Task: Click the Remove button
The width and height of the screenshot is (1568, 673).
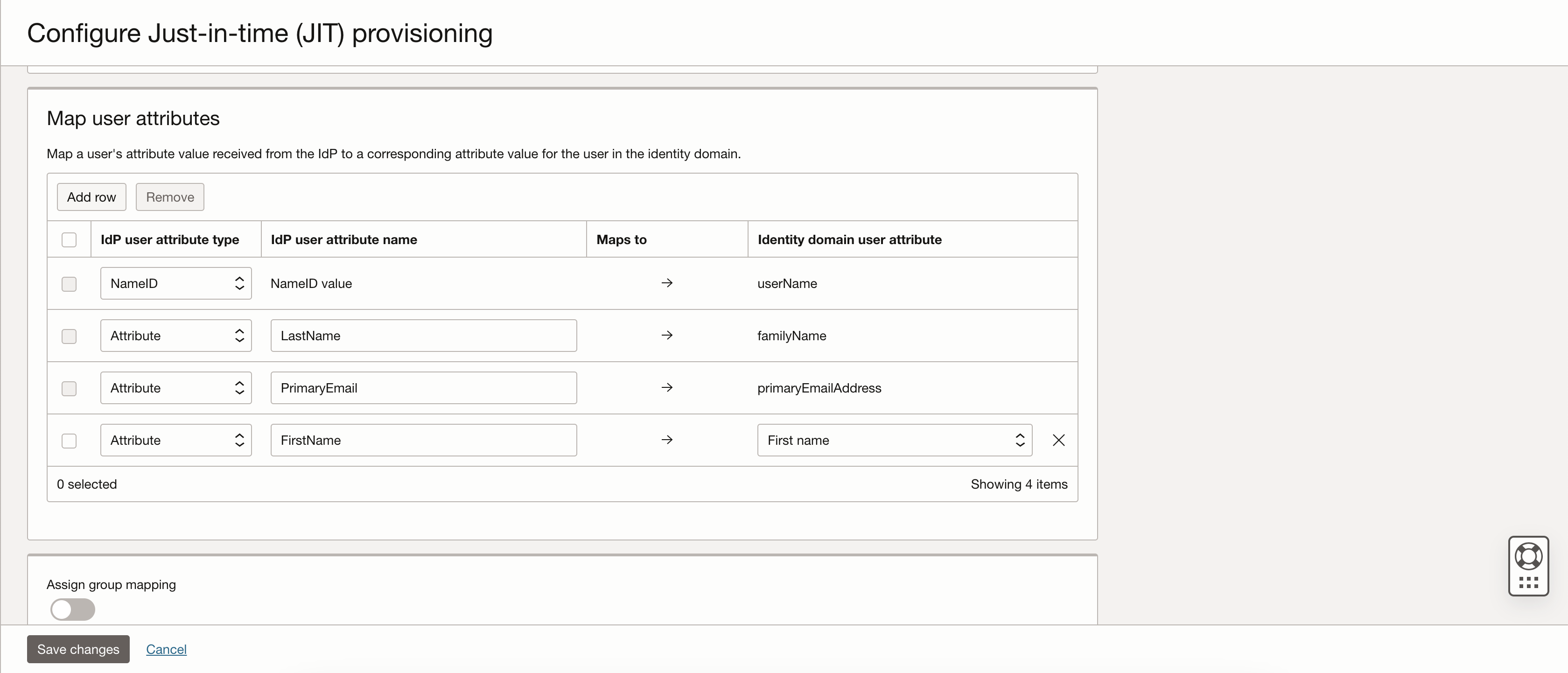Action: tap(170, 196)
